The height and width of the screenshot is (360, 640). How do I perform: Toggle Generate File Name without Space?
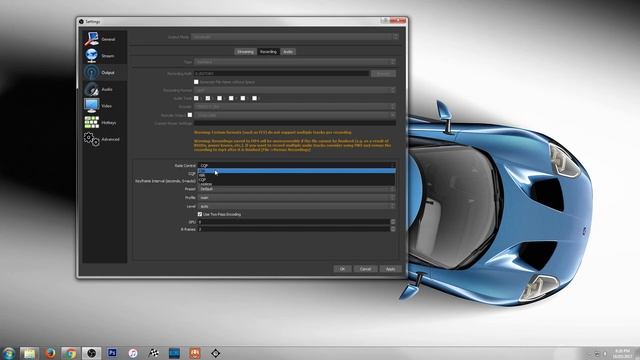click(x=196, y=82)
